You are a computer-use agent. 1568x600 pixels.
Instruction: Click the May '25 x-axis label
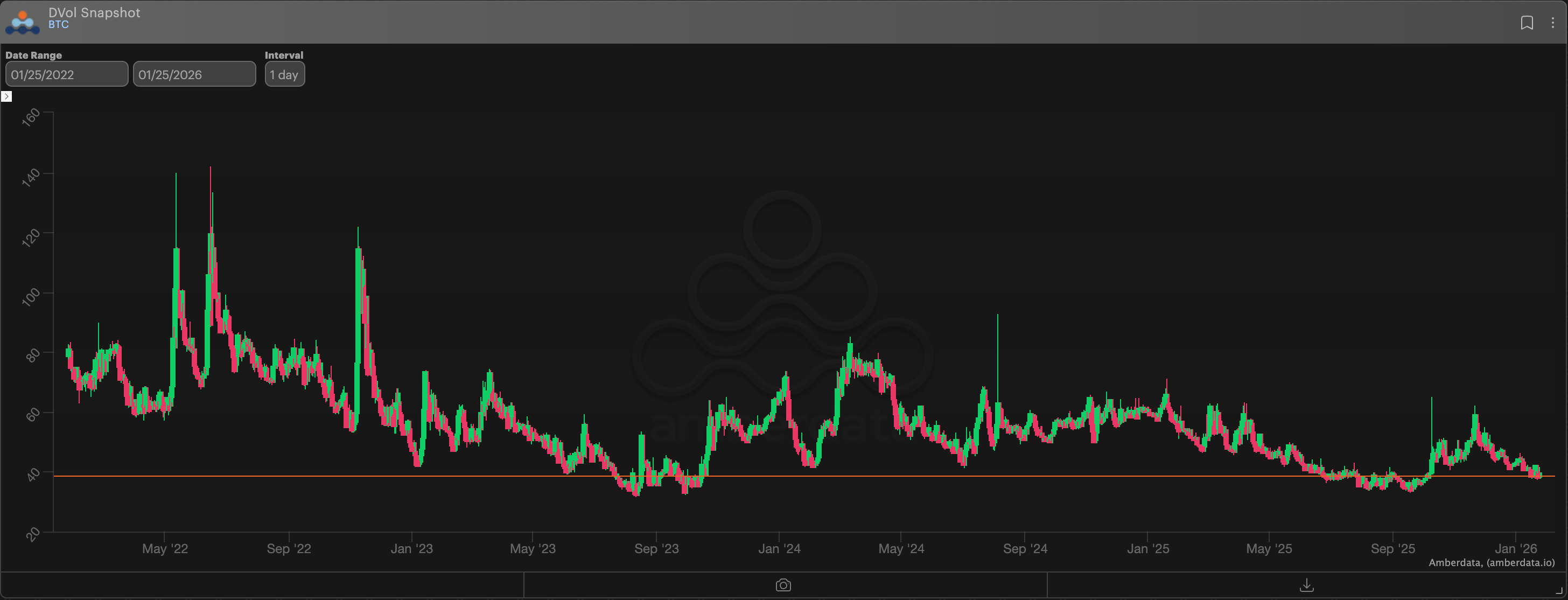pyautogui.click(x=1269, y=548)
